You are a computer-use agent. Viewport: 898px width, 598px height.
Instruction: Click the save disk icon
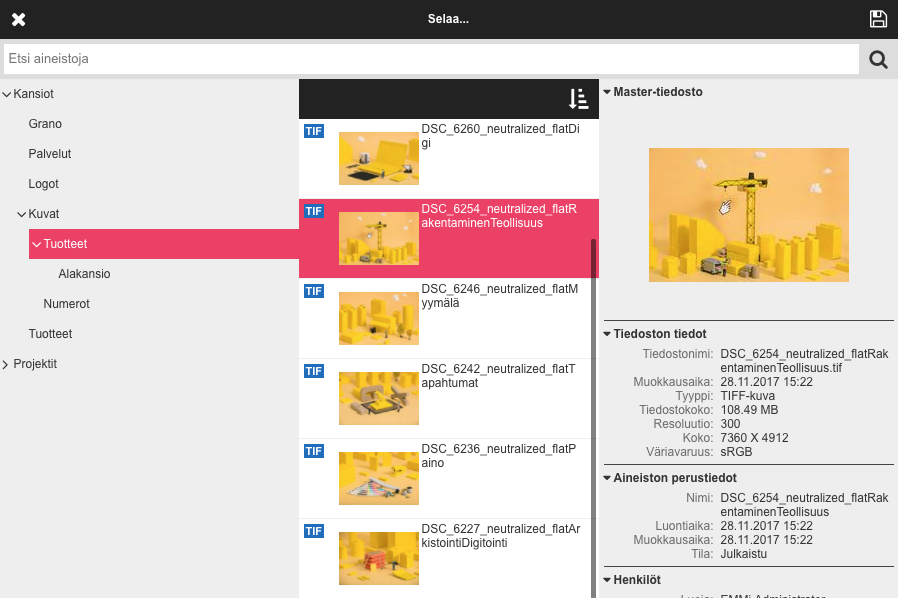pyautogui.click(x=878, y=19)
